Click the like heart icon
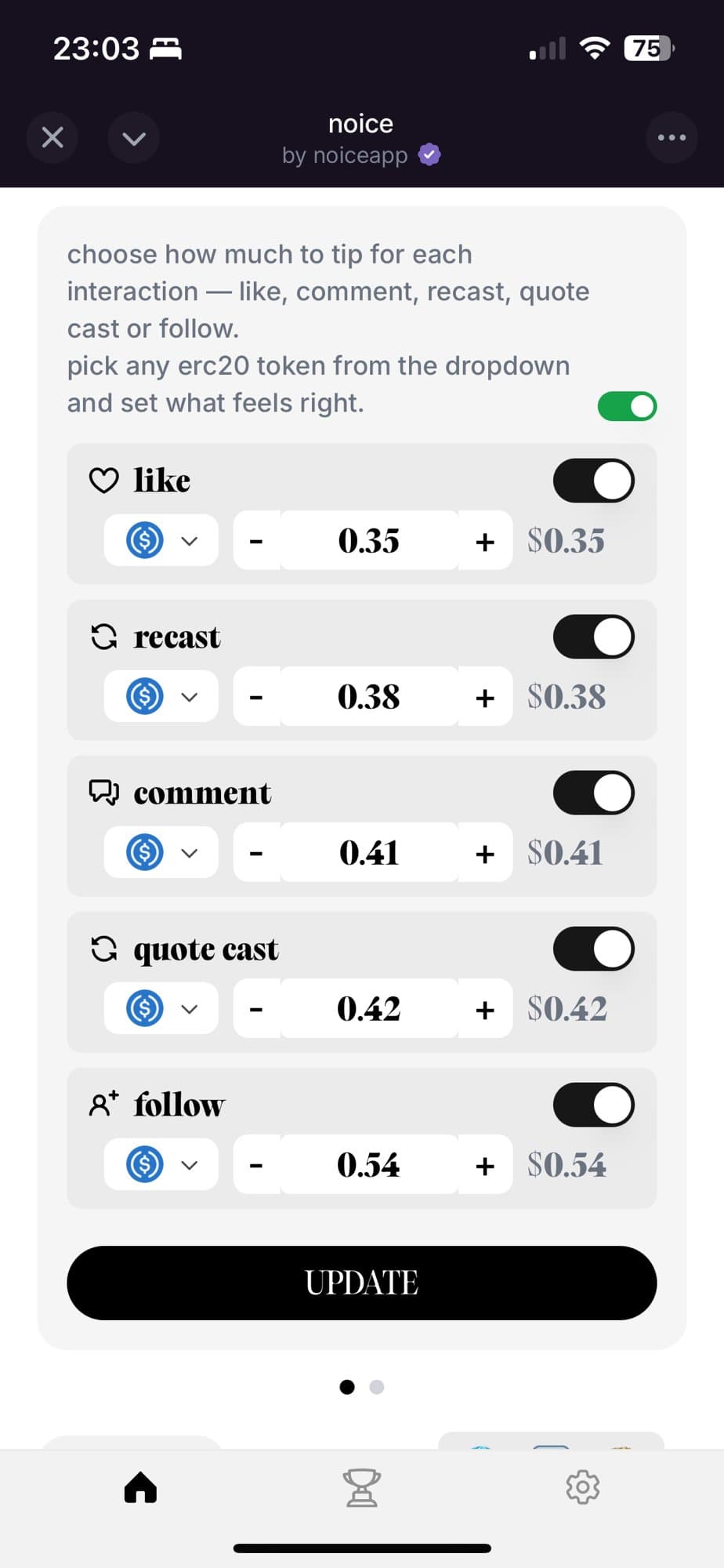The height and width of the screenshot is (1568, 724). click(x=104, y=480)
